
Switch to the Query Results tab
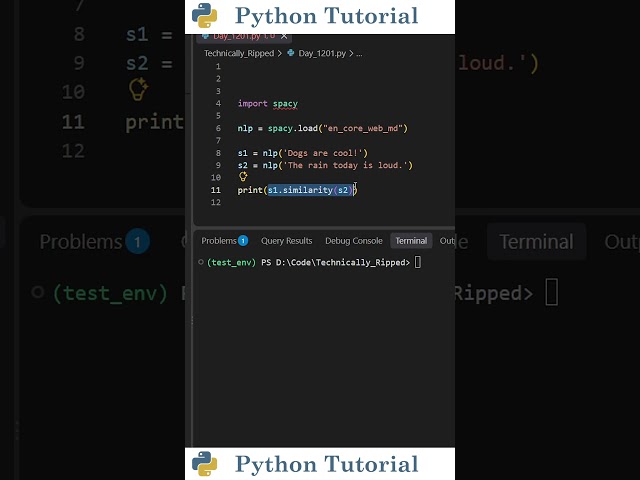[287, 241]
